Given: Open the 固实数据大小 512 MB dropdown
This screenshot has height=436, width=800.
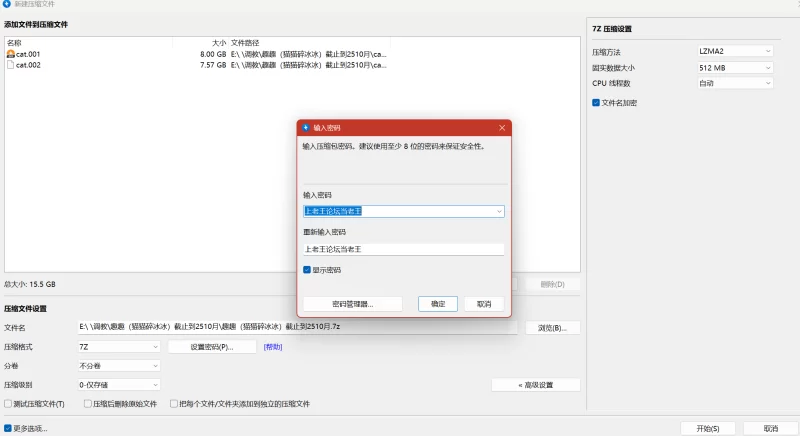Looking at the screenshot, I should point(735,67).
